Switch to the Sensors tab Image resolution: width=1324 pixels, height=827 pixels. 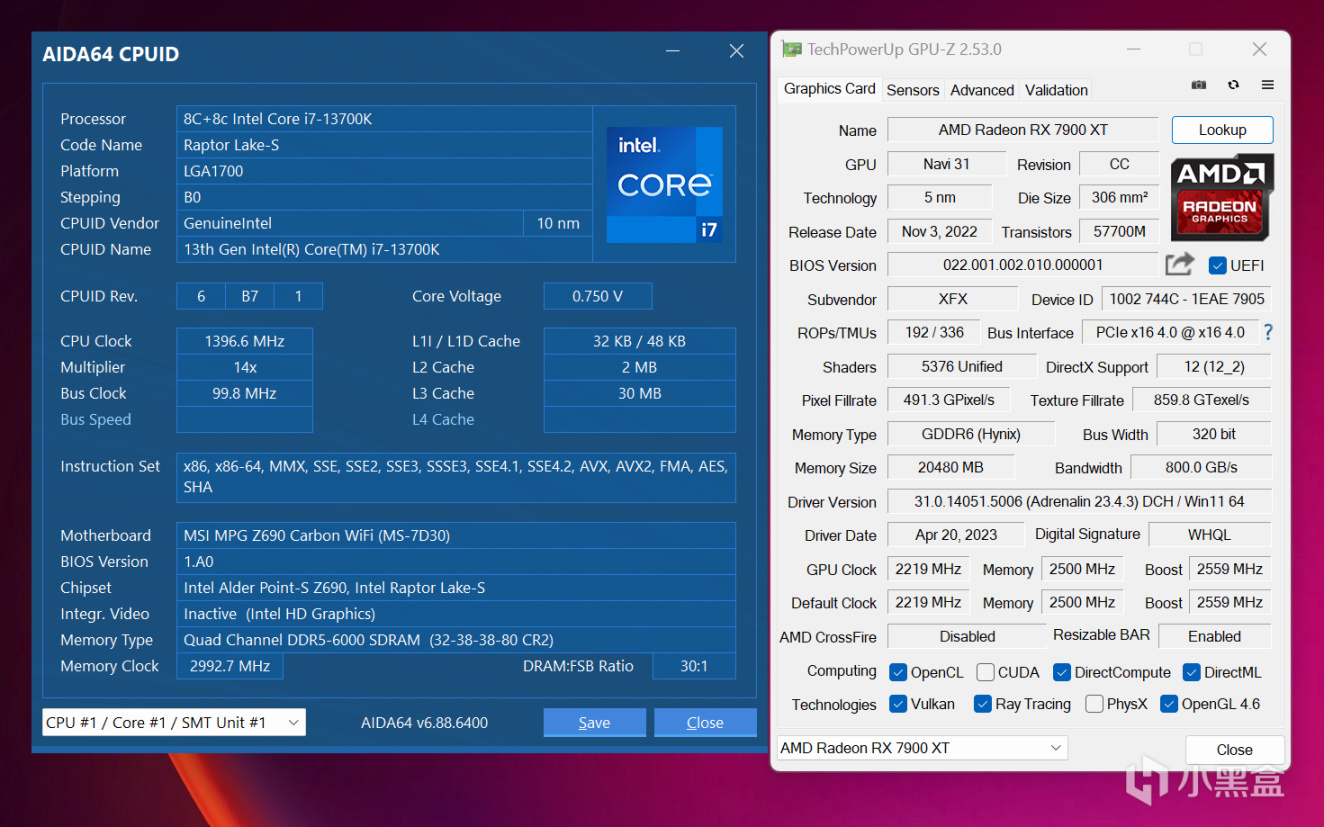coord(913,90)
